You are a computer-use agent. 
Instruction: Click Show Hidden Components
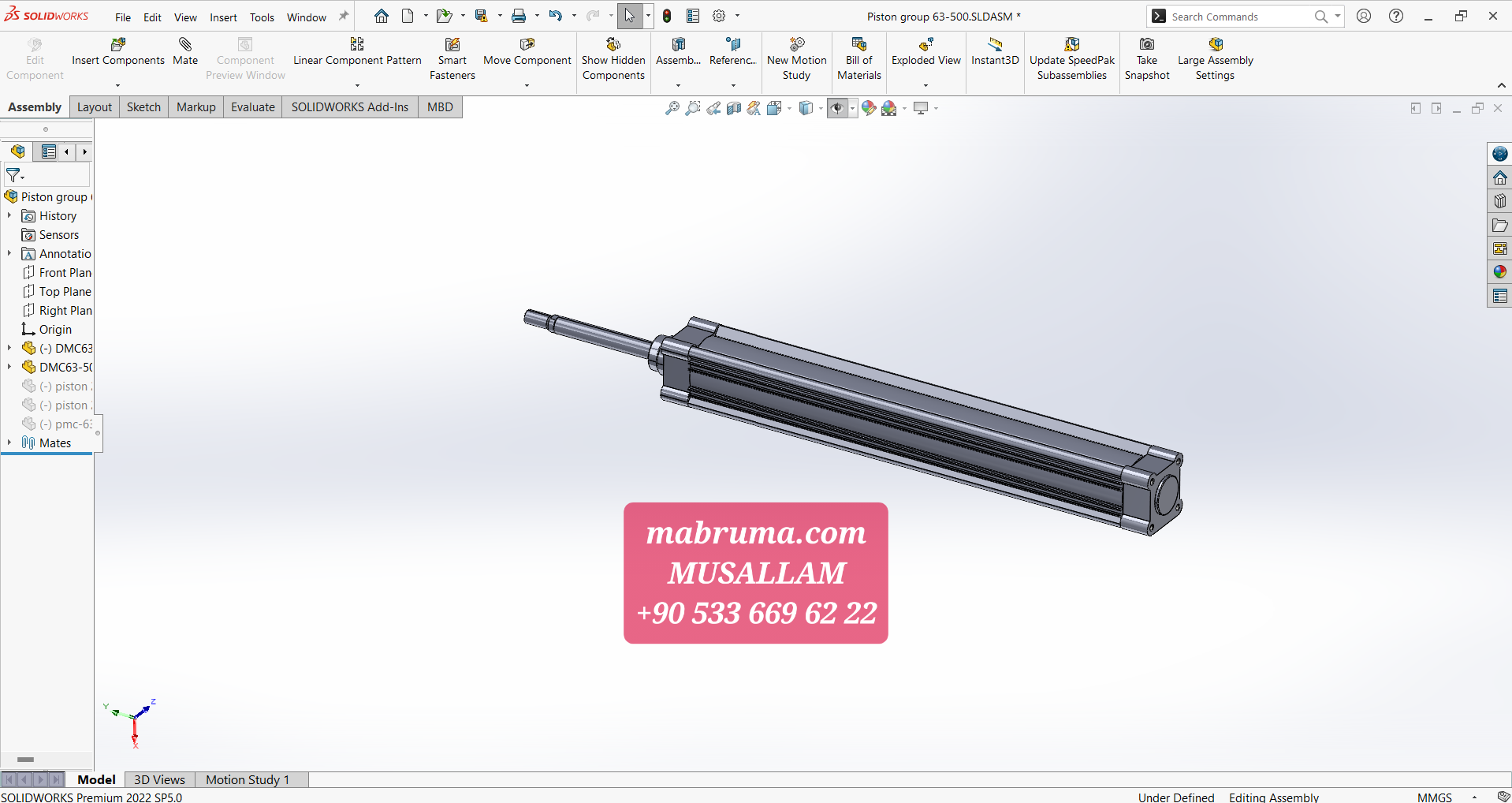(613, 59)
